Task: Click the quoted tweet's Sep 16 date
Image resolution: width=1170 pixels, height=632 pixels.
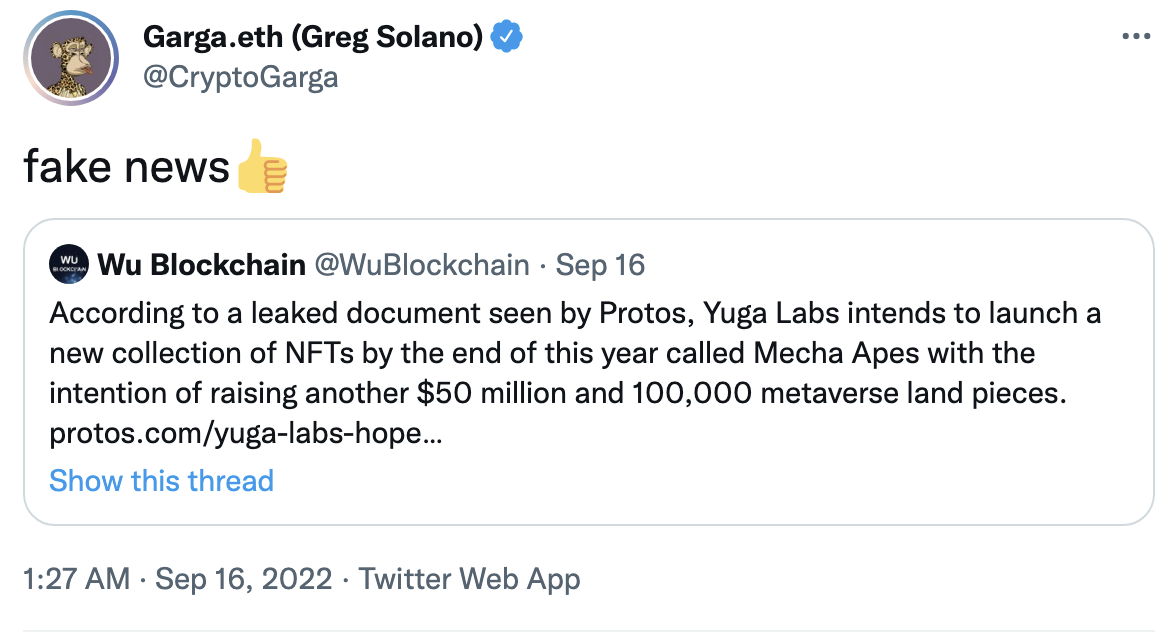Action: click(x=600, y=265)
